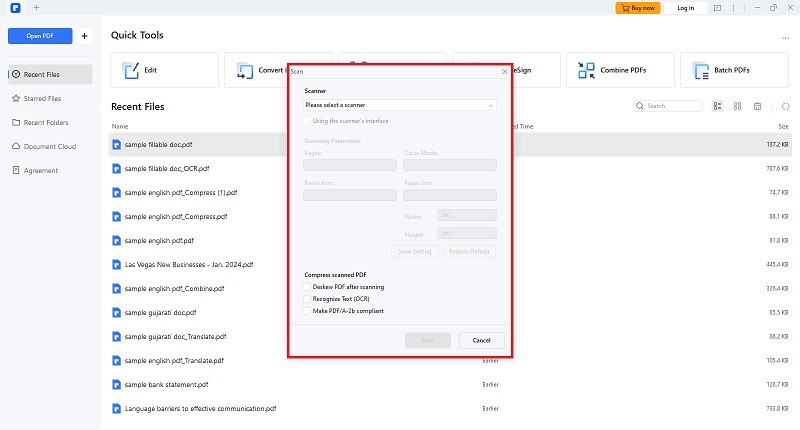The height and width of the screenshot is (430, 800).
Task: Click the feedback icon in title bar
Action: pos(717,8)
